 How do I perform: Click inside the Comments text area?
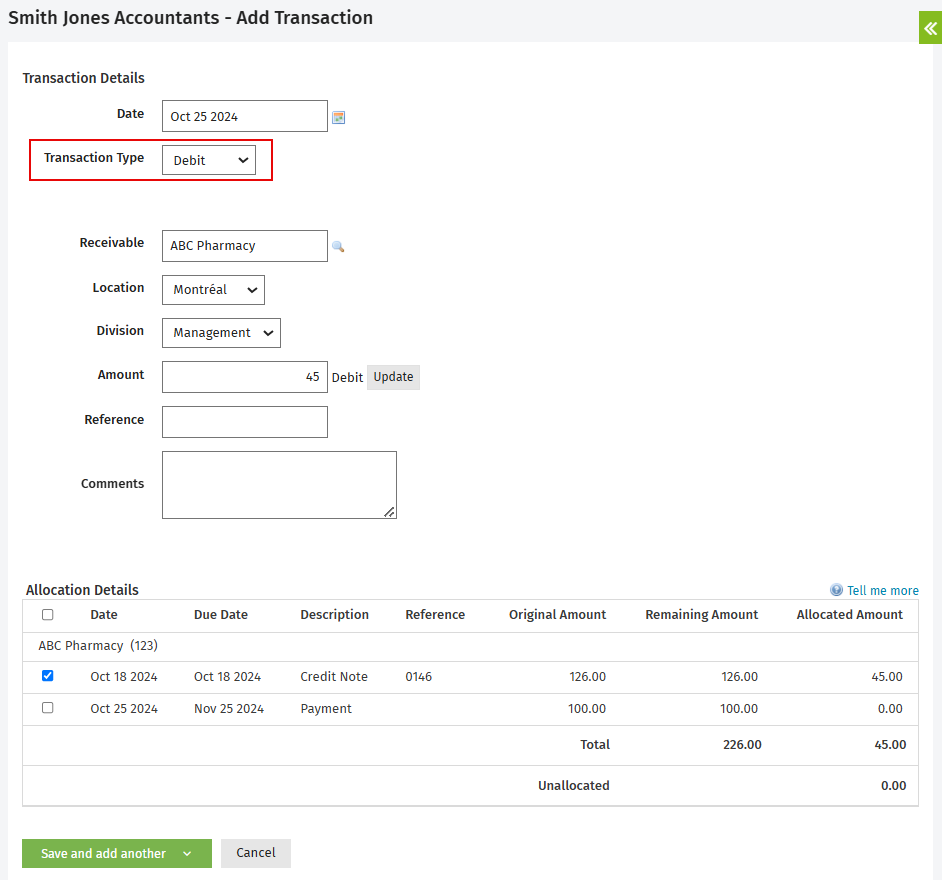pos(279,485)
